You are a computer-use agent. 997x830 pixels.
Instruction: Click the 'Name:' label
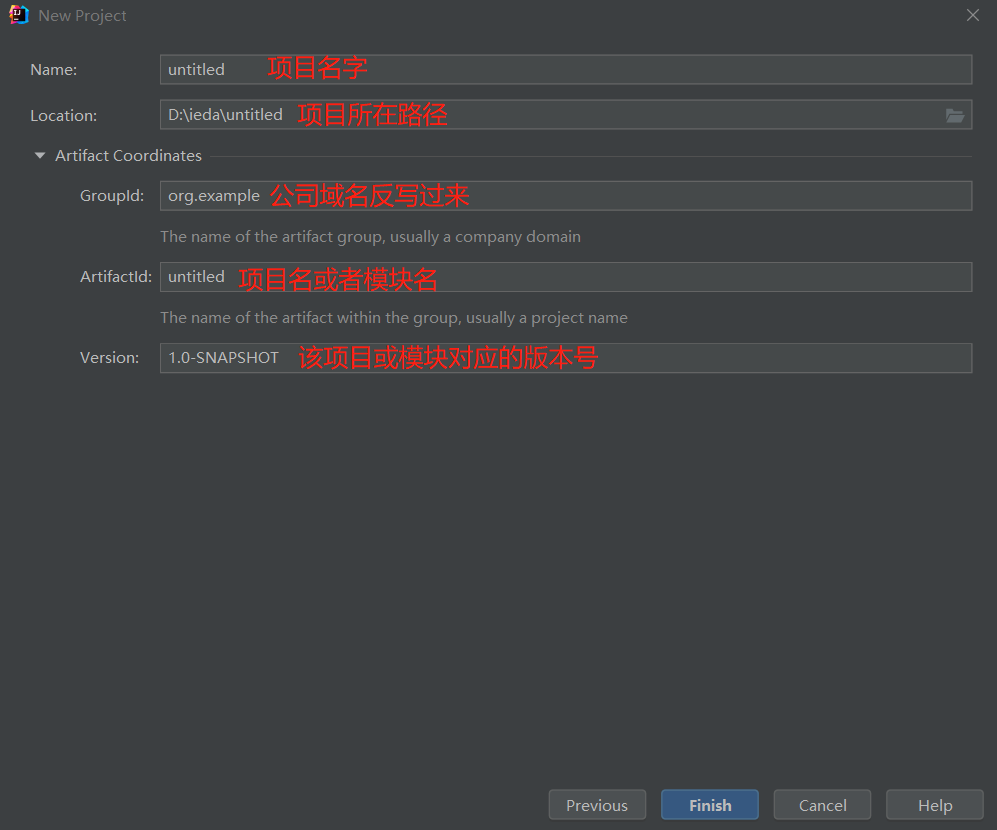point(53,69)
